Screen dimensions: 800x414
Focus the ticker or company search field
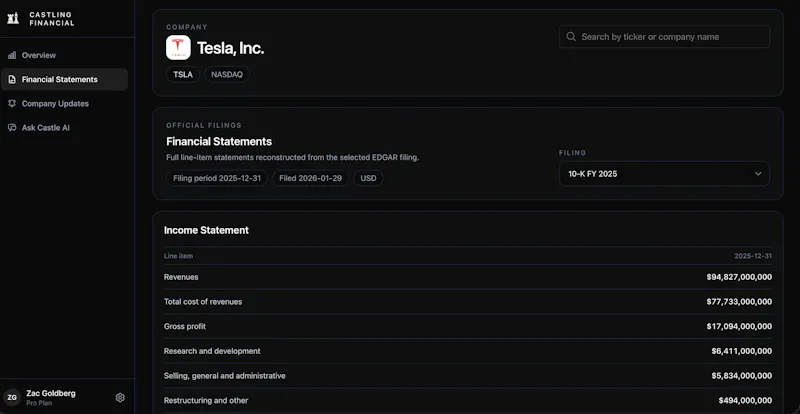[664, 37]
